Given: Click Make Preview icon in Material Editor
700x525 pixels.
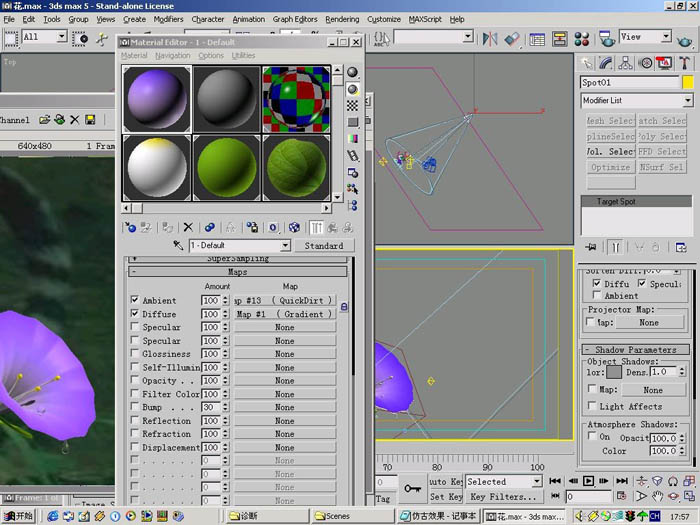Looking at the screenshot, I should pyautogui.click(x=353, y=156).
